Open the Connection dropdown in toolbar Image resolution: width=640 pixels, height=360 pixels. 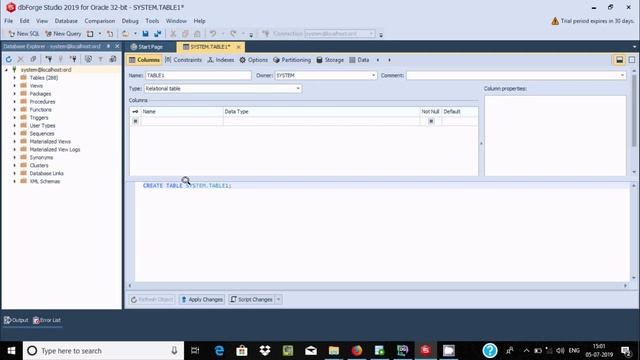click(371, 34)
